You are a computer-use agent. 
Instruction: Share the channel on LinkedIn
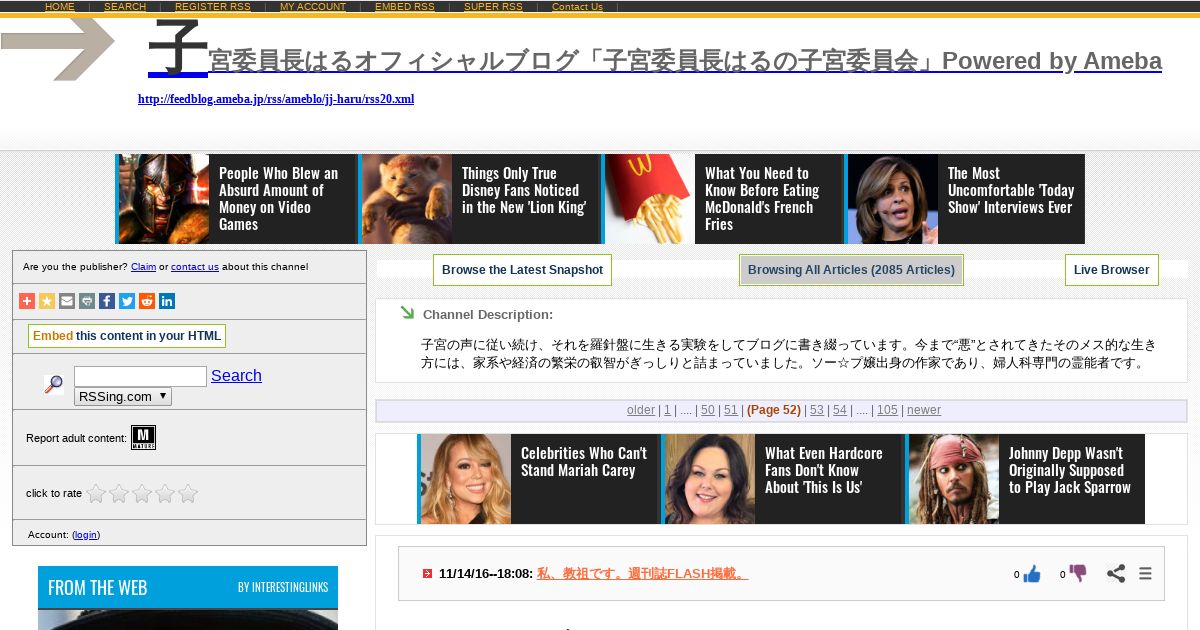167,301
